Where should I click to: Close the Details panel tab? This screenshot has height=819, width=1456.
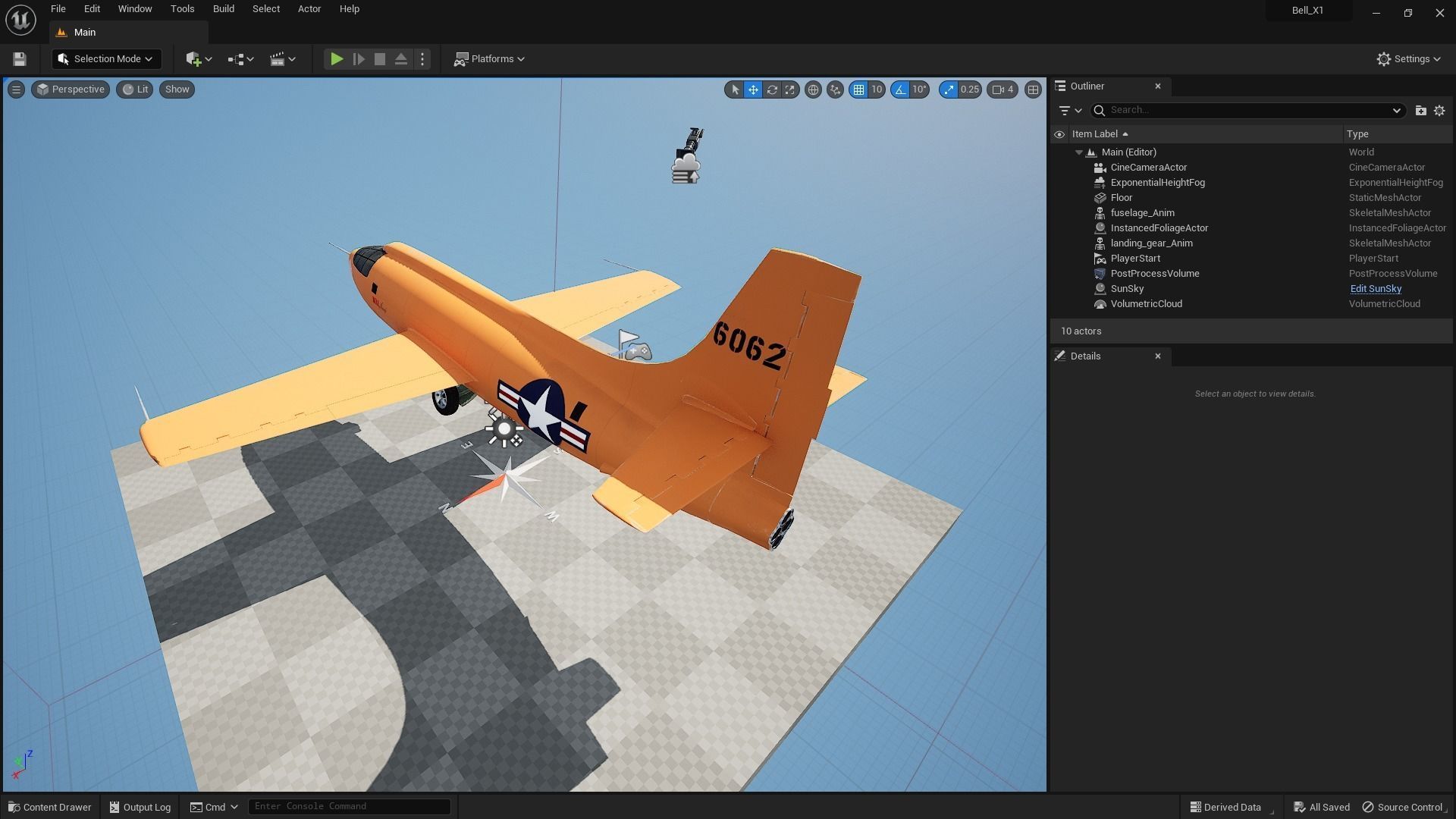point(1158,356)
